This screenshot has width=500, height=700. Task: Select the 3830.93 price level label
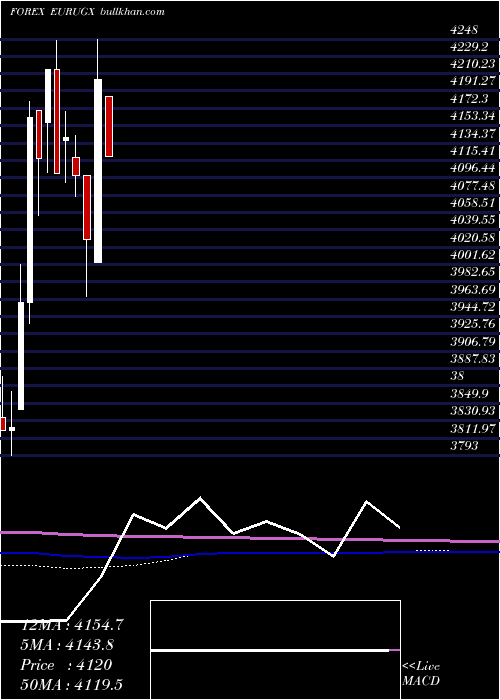click(x=473, y=410)
